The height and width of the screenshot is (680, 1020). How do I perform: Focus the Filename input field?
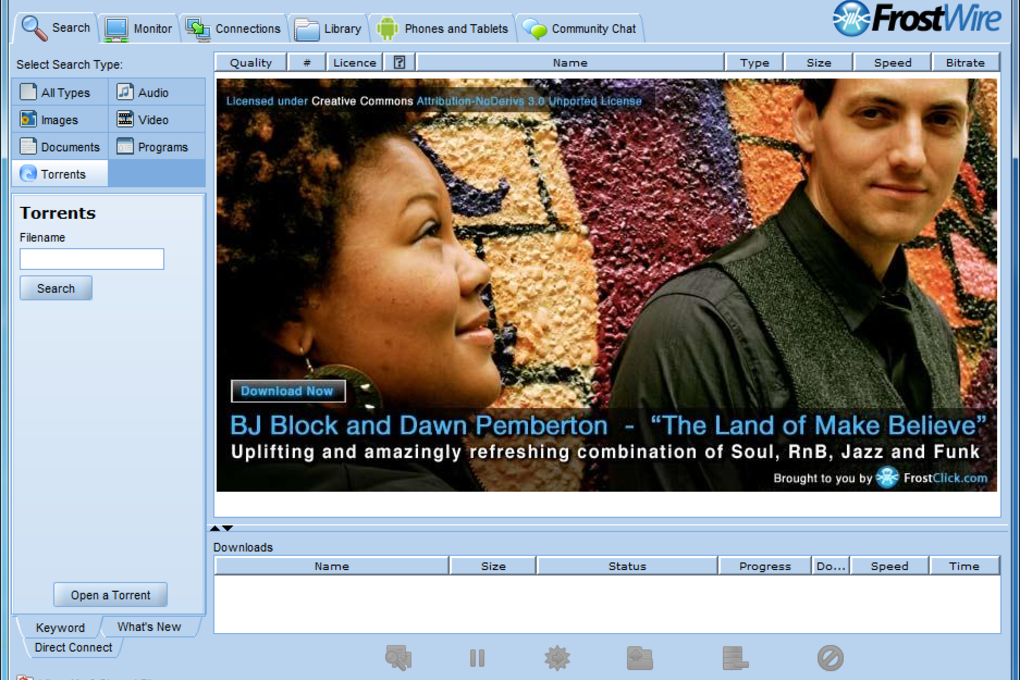coord(92,259)
